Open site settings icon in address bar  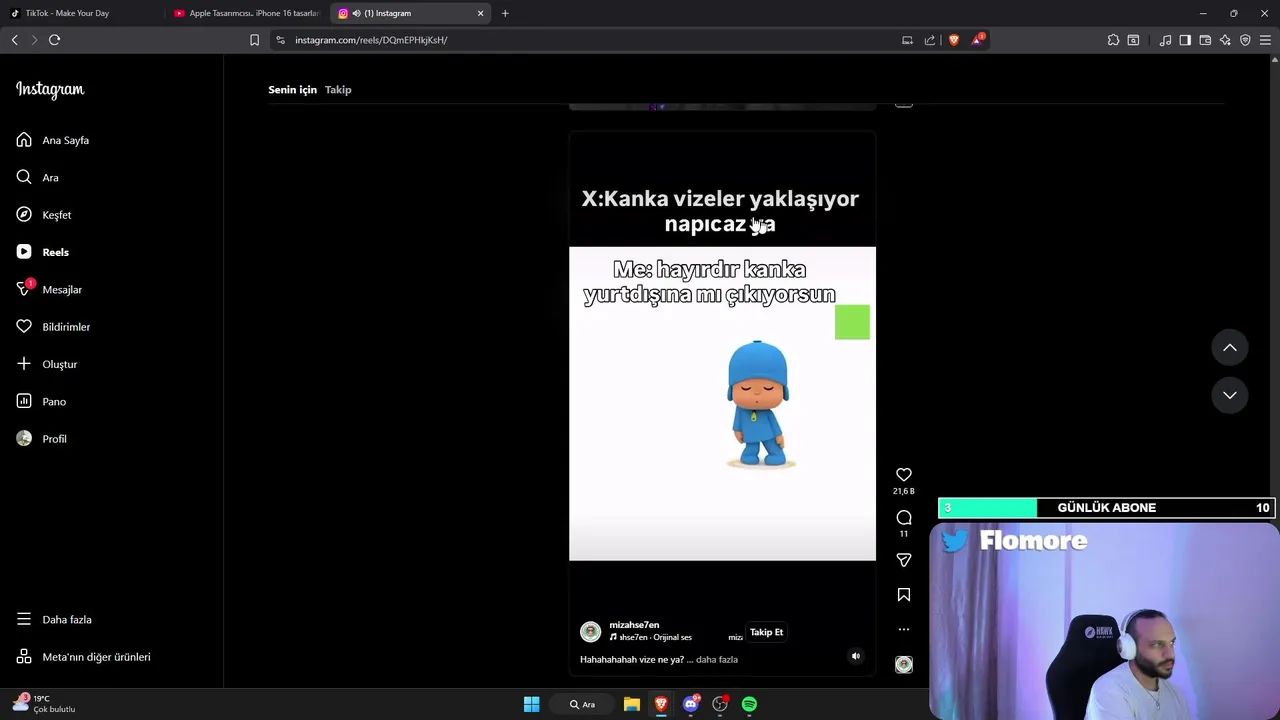[280, 40]
